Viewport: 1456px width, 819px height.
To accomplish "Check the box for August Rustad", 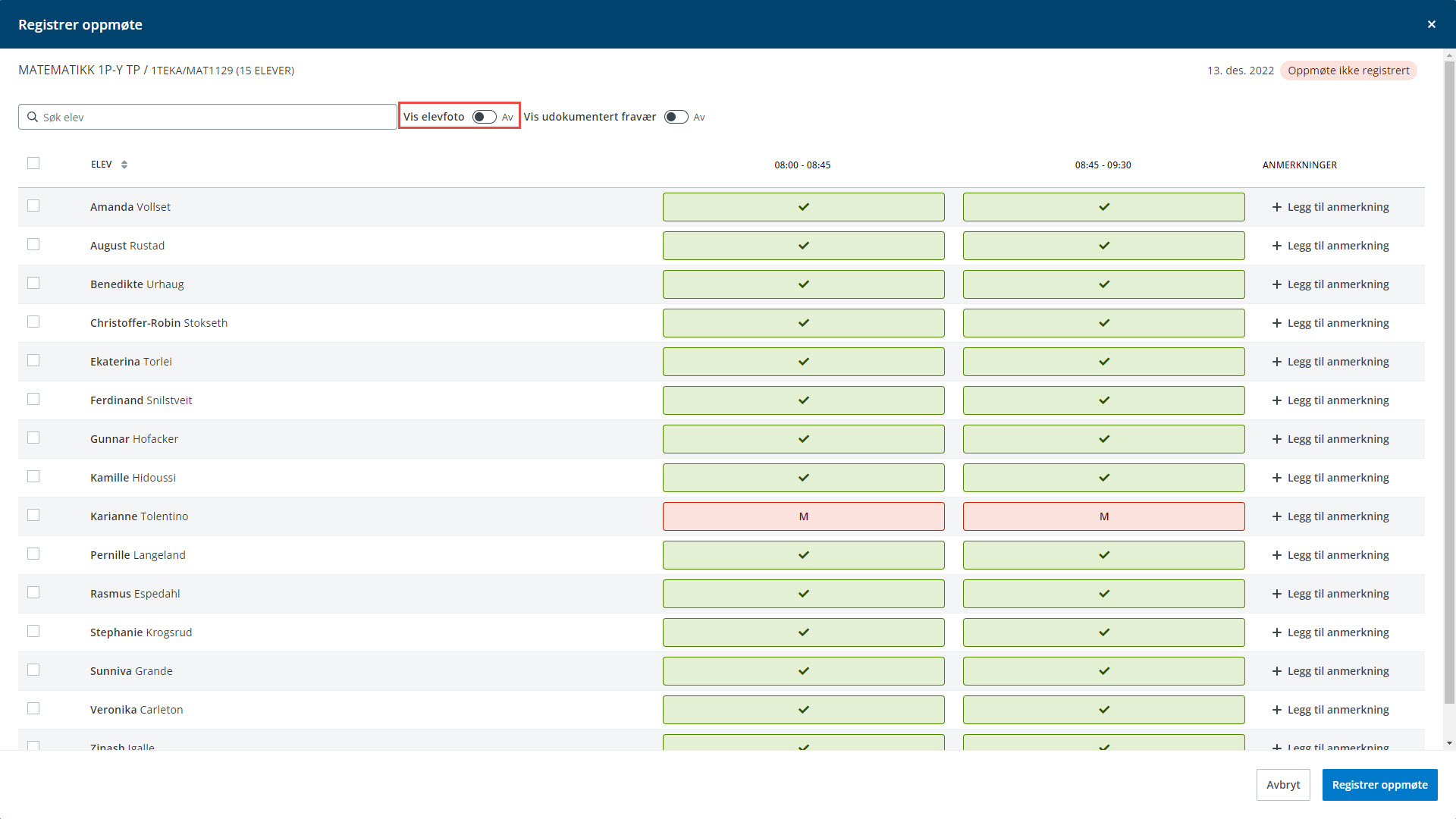I will pyautogui.click(x=33, y=244).
